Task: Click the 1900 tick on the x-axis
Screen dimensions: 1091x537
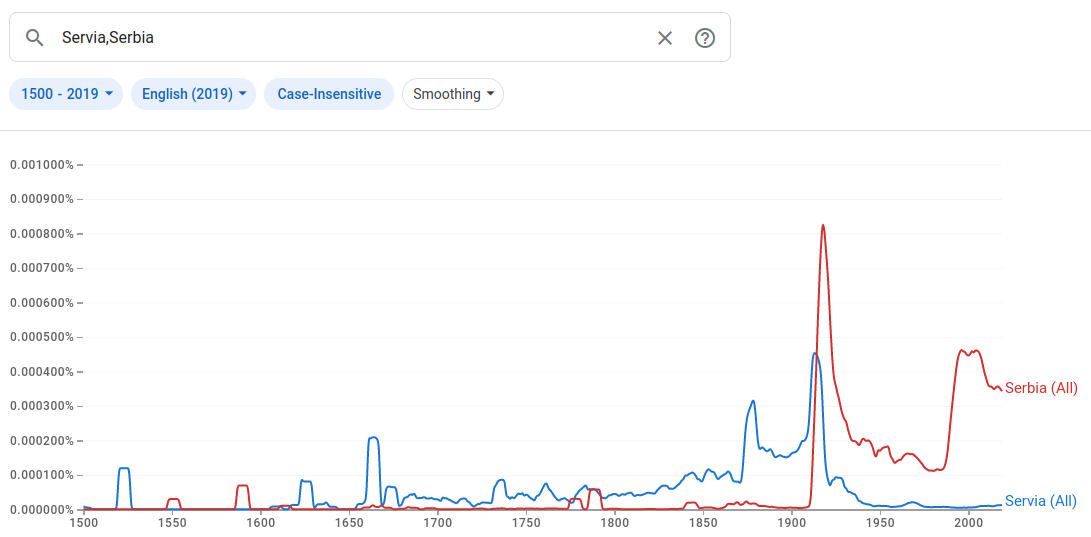Action: (x=791, y=522)
